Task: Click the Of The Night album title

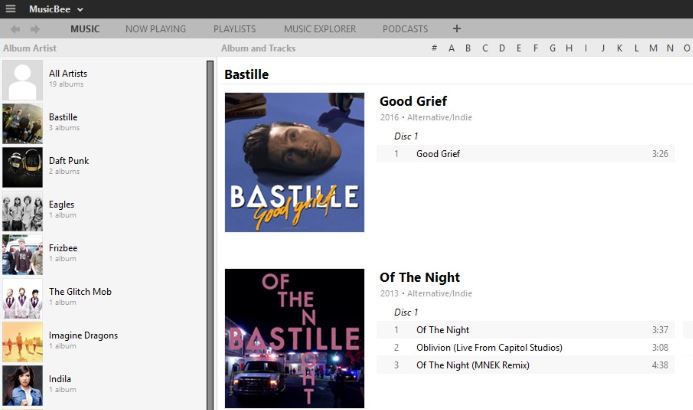Action: click(x=419, y=277)
